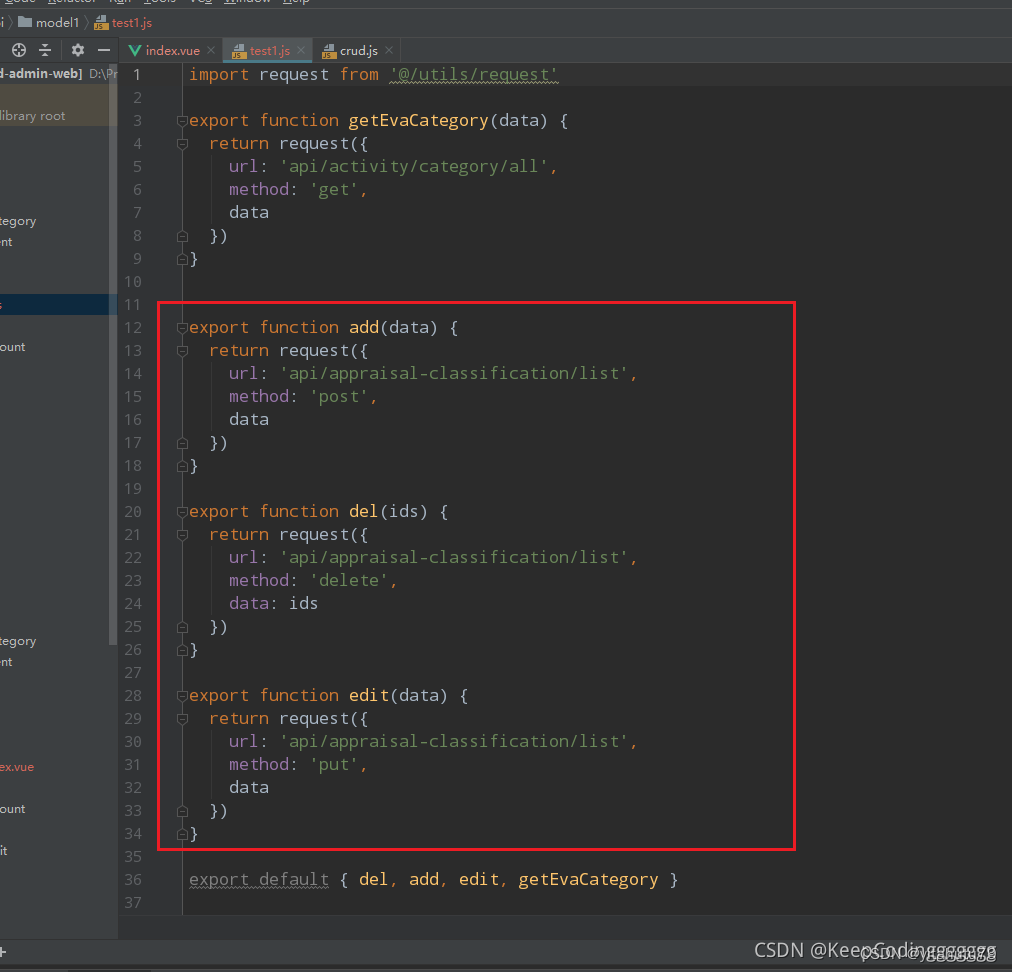This screenshot has height=972, width=1012.
Task: Place cursor on export default at line 36
Action: coord(258,880)
